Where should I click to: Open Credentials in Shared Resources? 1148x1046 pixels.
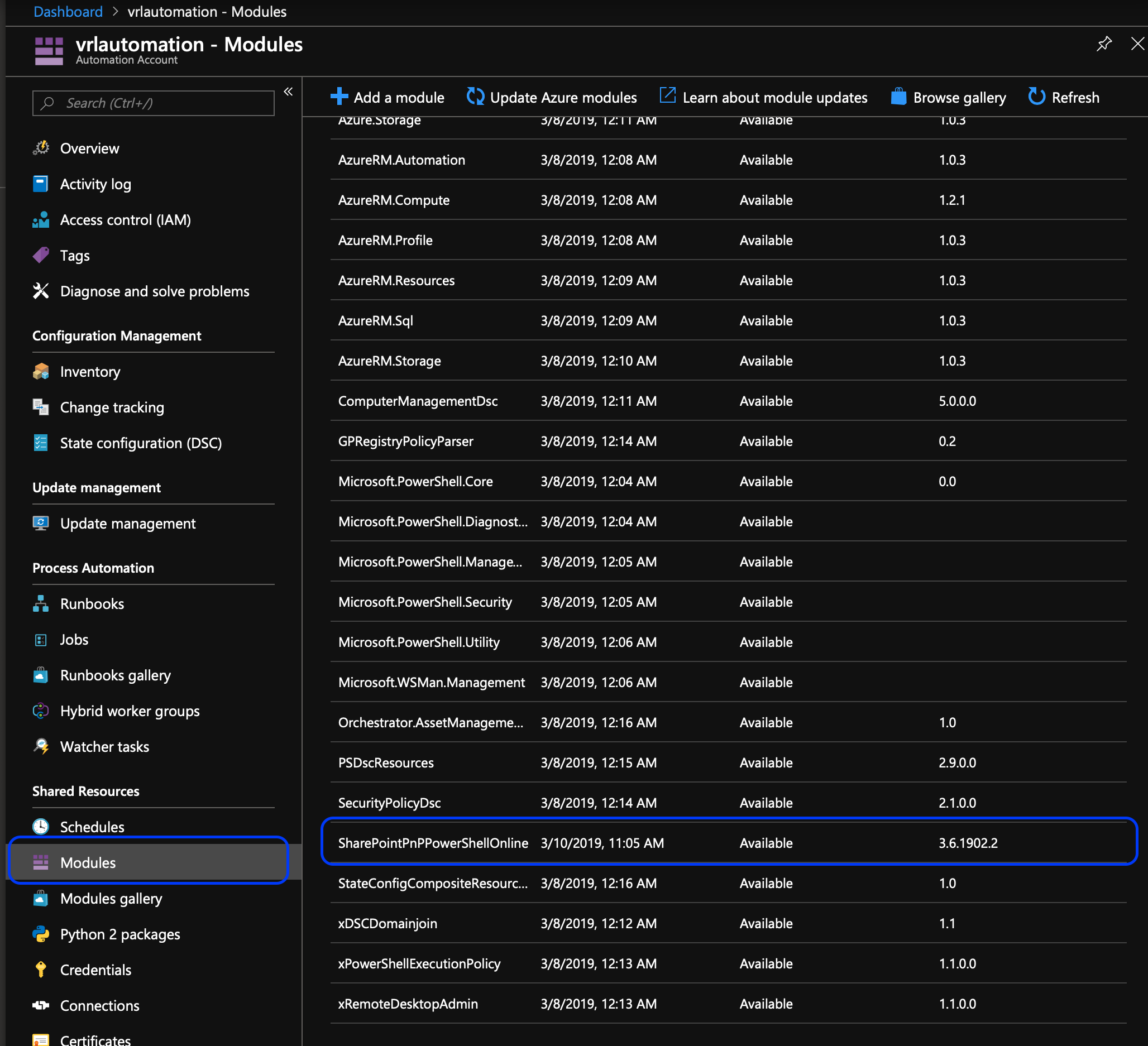[x=95, y=970]
